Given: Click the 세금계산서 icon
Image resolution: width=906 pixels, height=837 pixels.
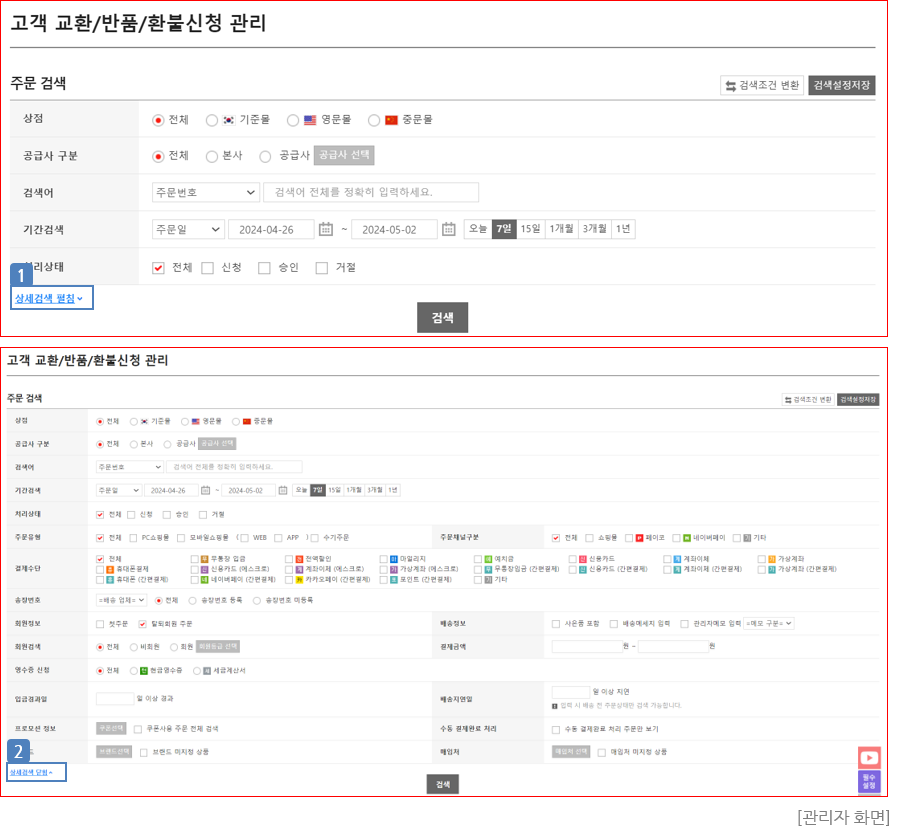Looking at the screenshot, I should coord(206,671).
